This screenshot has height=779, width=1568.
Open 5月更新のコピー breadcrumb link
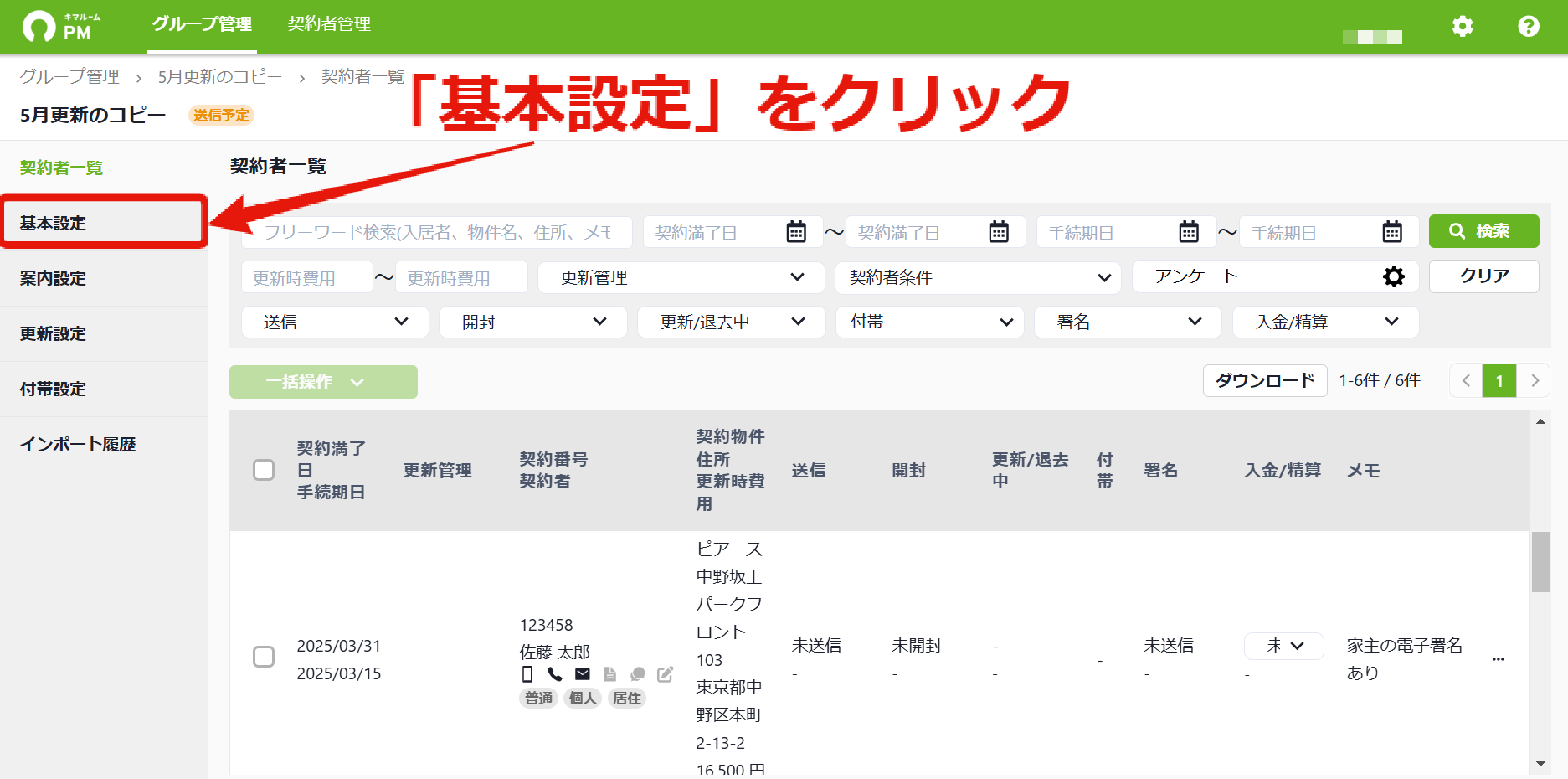(220, 76)
